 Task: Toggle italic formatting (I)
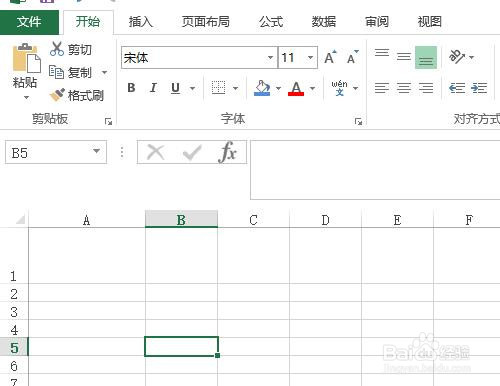(x=153, y=88)
